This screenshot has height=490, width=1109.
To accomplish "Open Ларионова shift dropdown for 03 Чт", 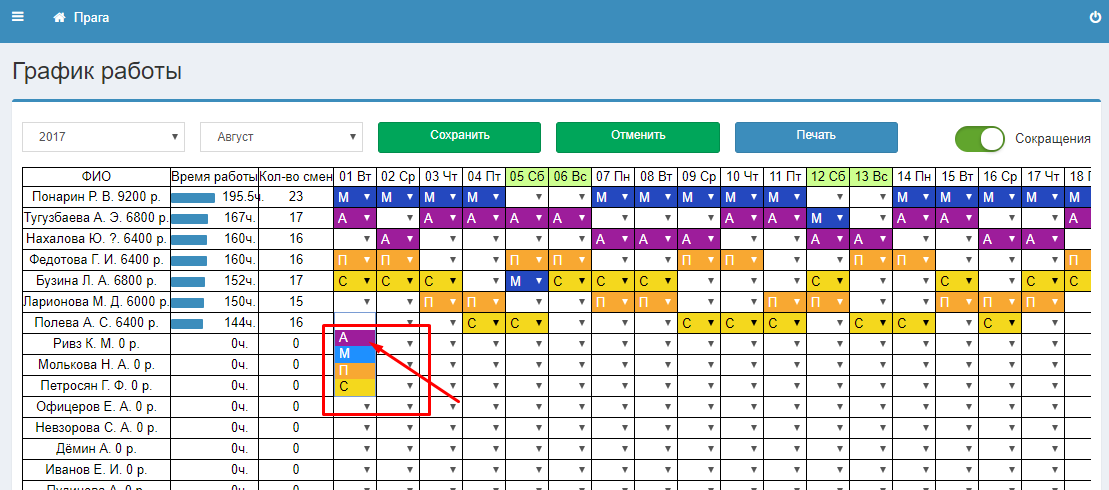I will 441,302.
